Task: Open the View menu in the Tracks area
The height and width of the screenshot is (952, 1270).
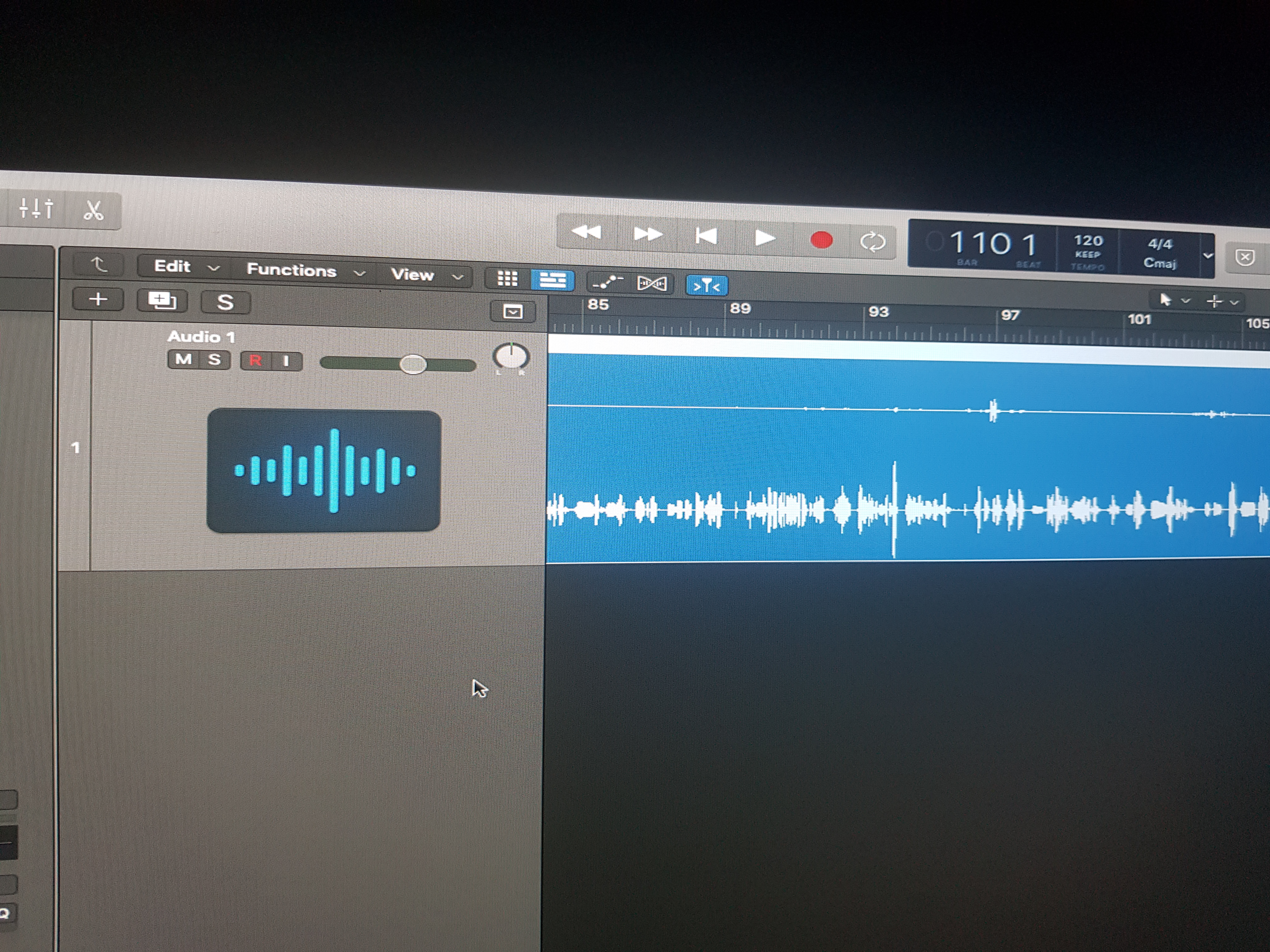Action: (x=426, y=275)
